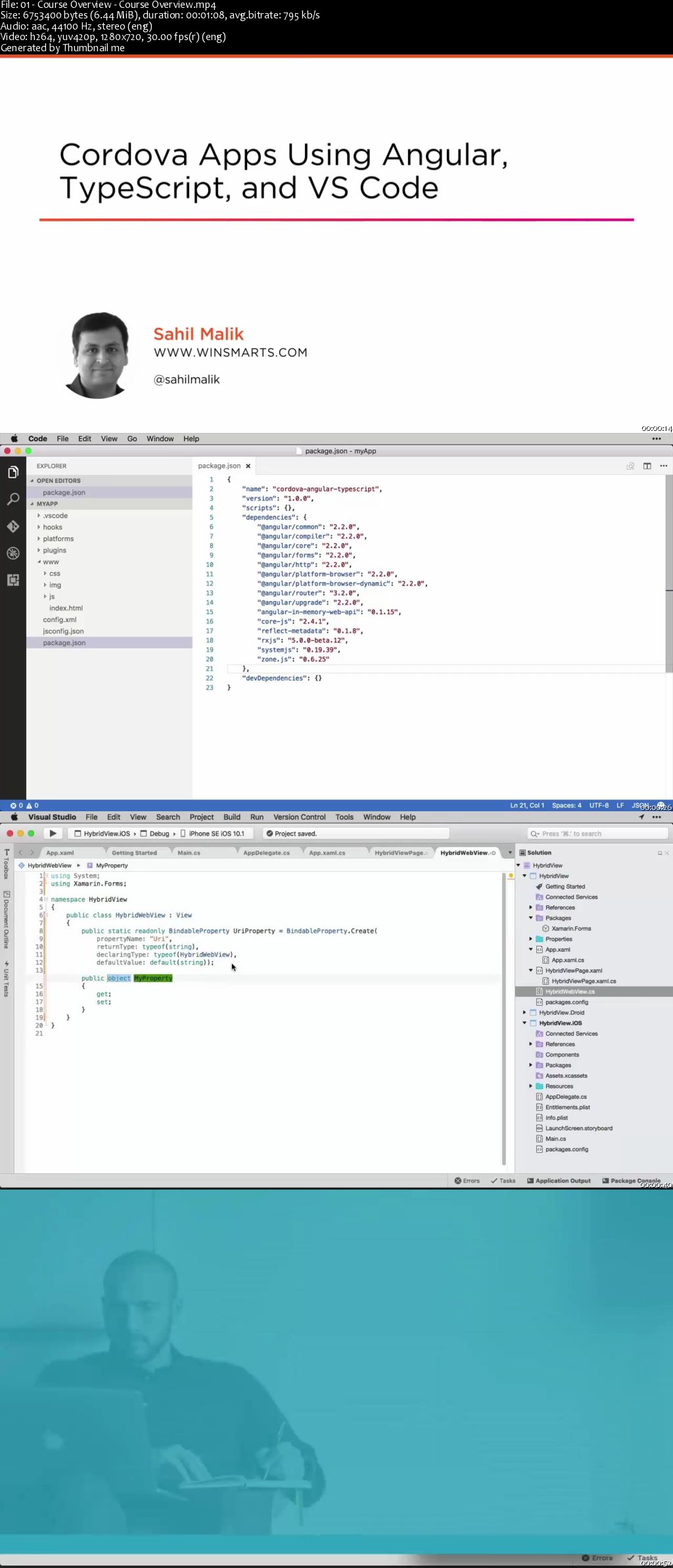Click the Errors button in Visual Studio bottom bar

467,1181
